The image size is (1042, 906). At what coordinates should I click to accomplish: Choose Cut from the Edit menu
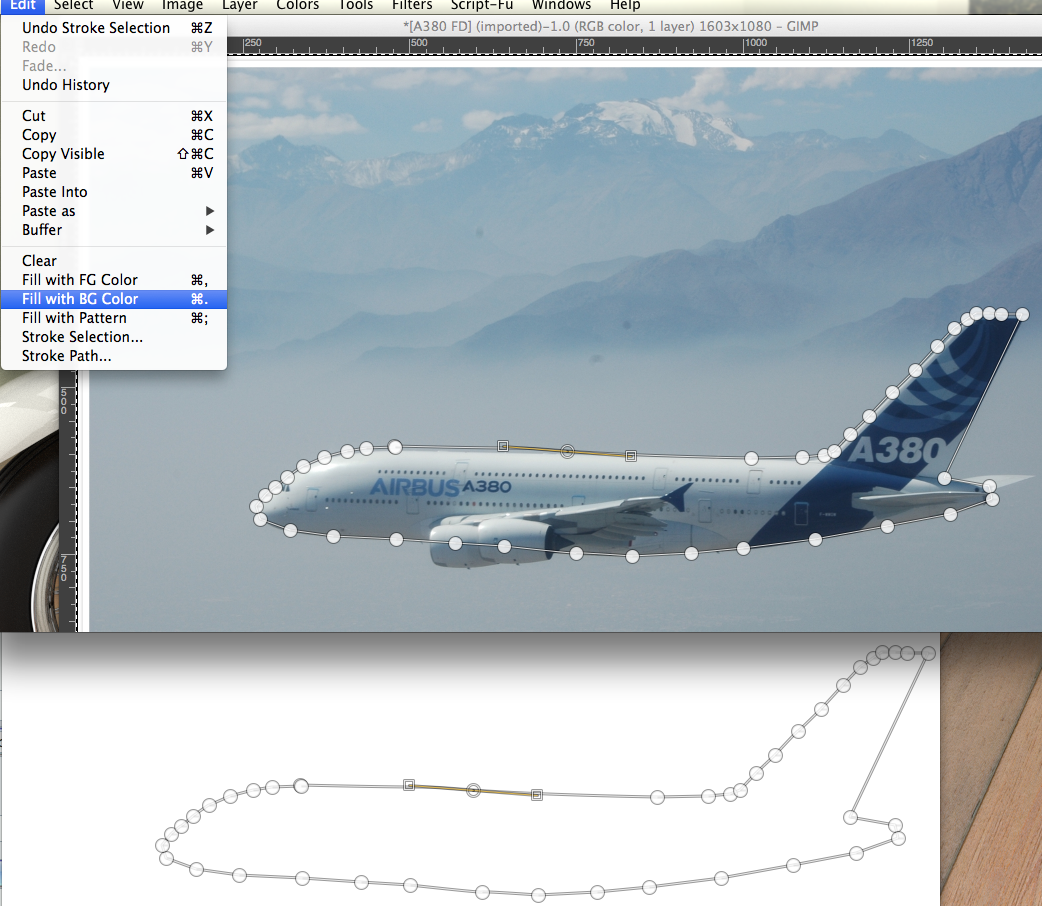tap(114, 116)
